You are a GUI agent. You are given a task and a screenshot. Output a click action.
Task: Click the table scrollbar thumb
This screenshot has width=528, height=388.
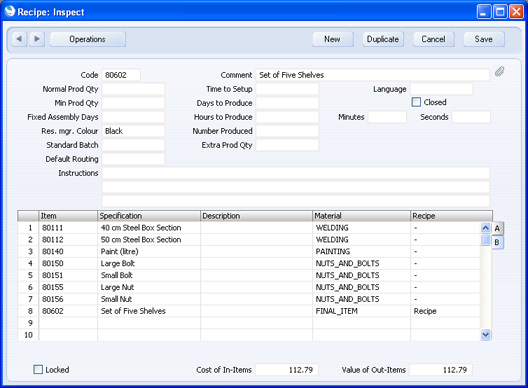486,240
